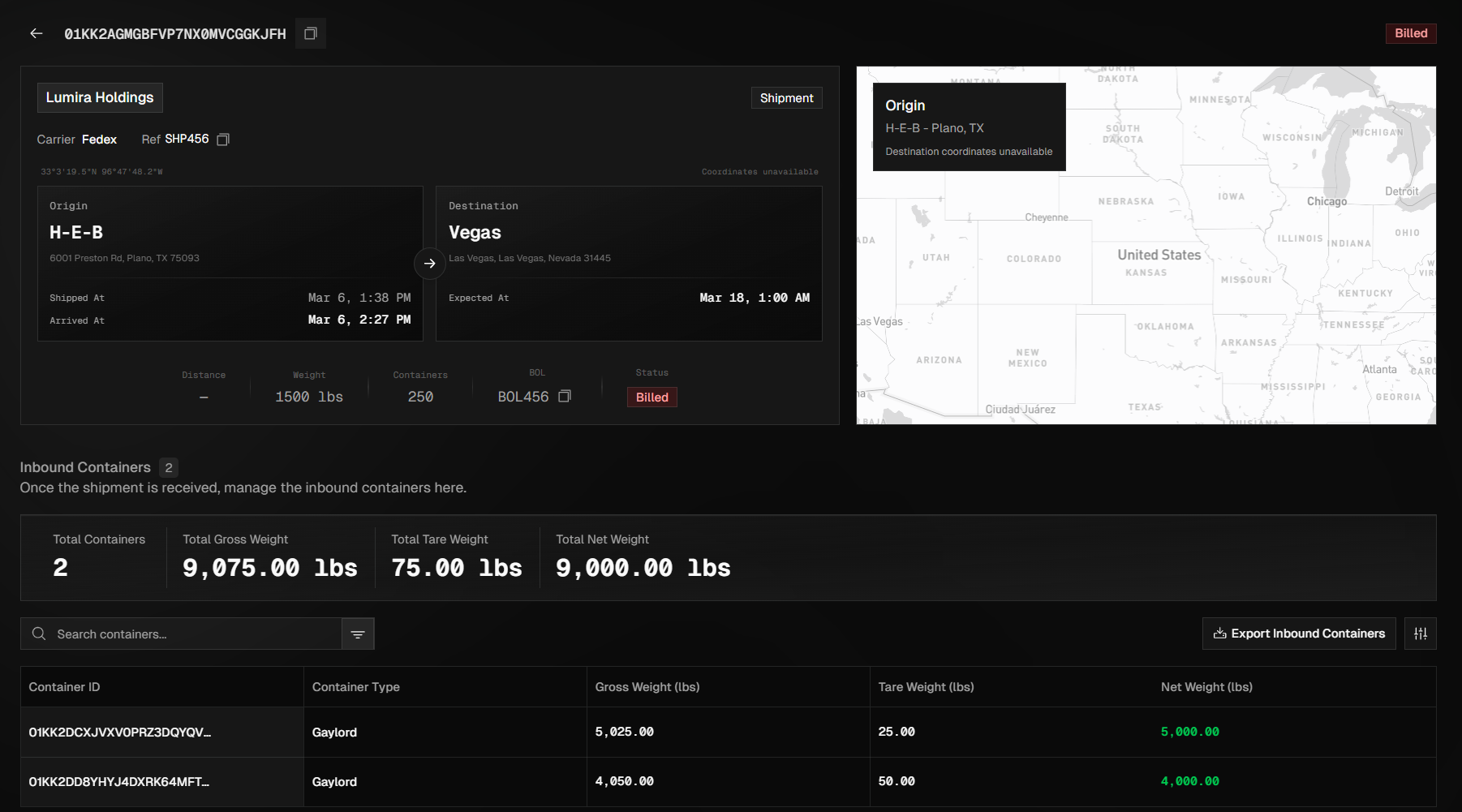Copy the SHP456 reference number
1462x812 pixels.
coord(223,139)
